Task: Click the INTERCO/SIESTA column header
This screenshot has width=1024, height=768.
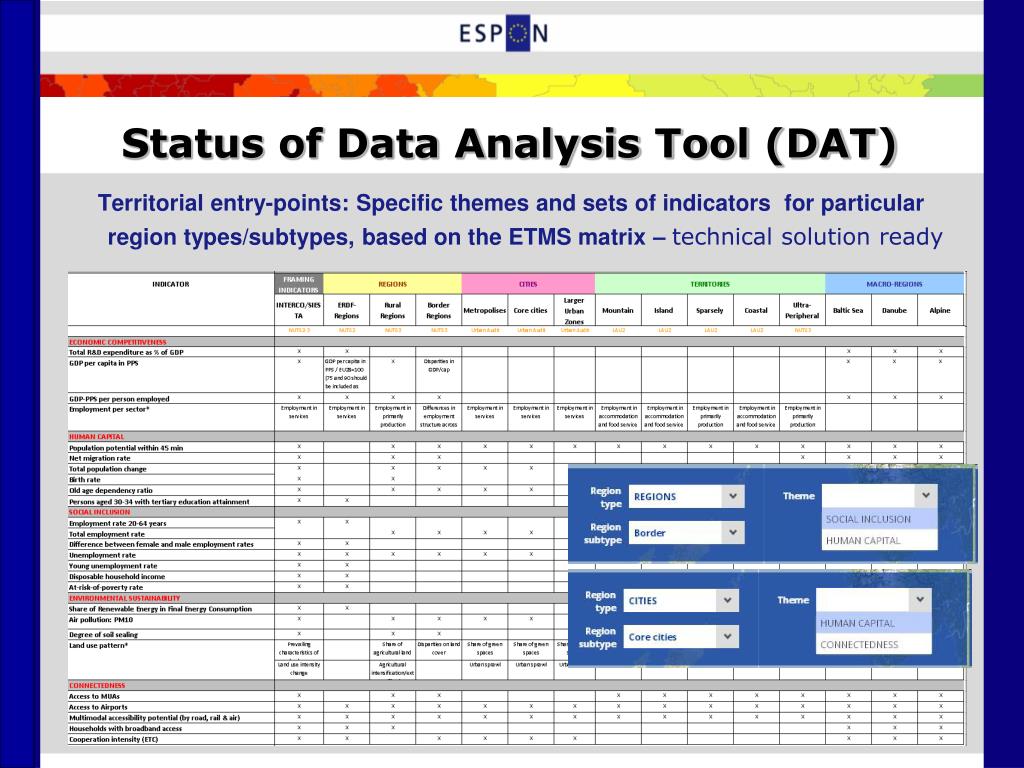Action: pos(298,310)
